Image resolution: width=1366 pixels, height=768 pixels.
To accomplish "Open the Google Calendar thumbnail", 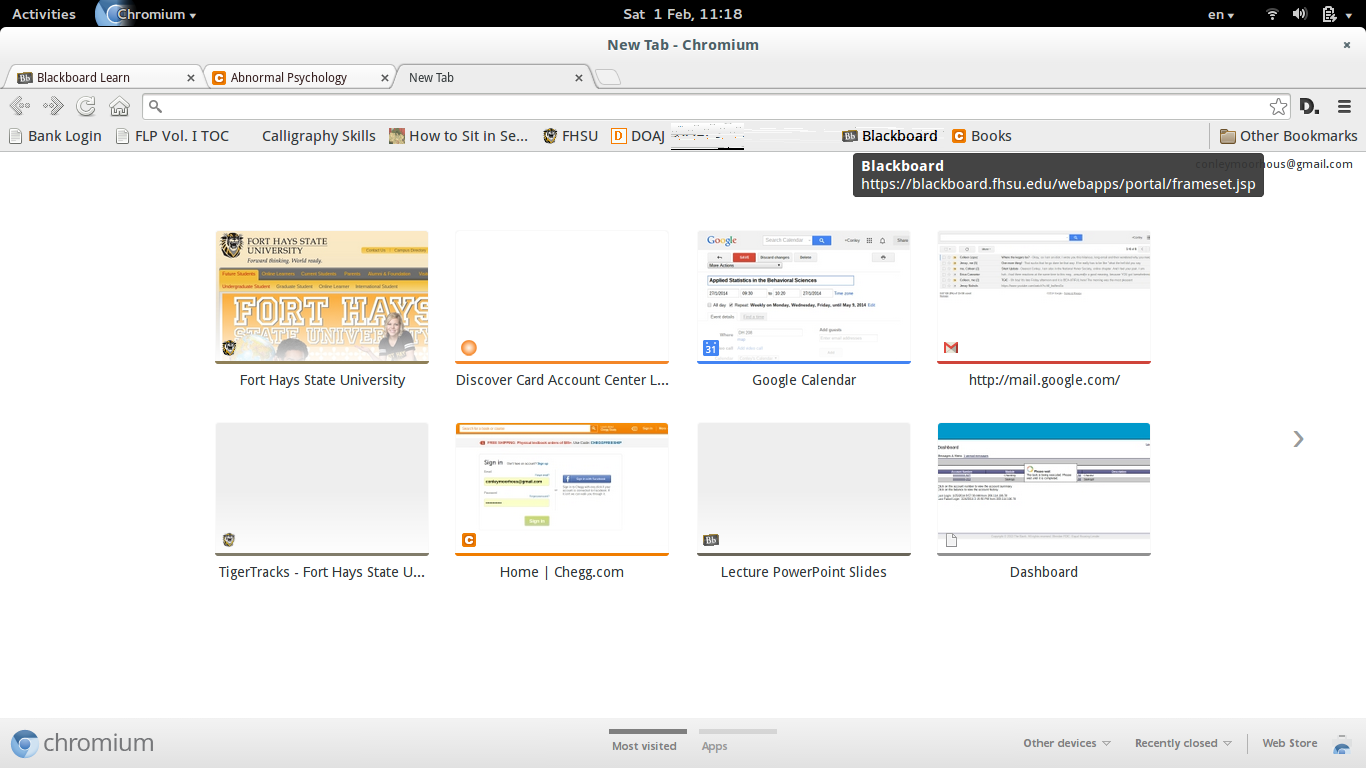I will (x=803, y=297).
